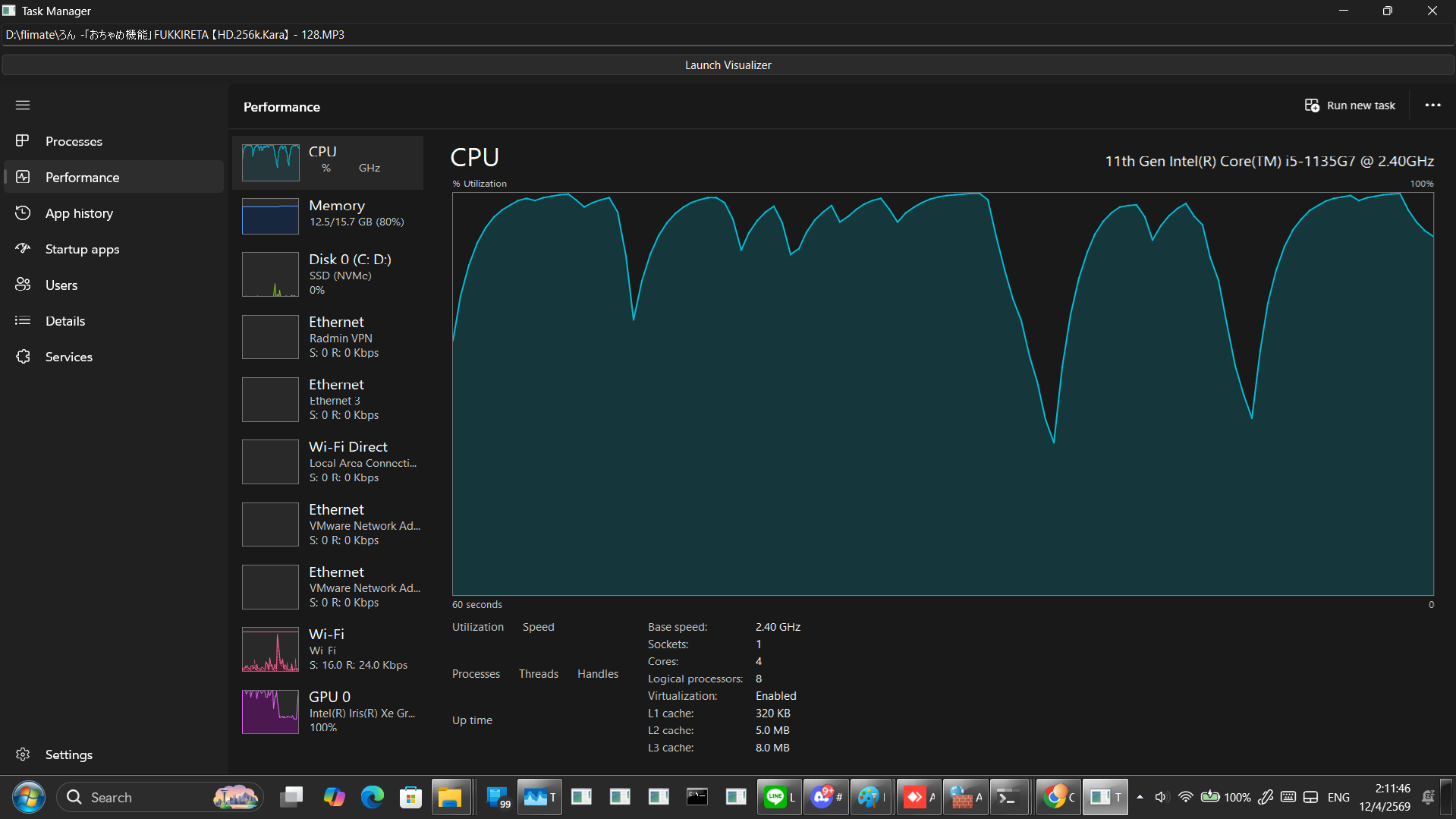Open Startup apps gauge icon

coord(23,248)
